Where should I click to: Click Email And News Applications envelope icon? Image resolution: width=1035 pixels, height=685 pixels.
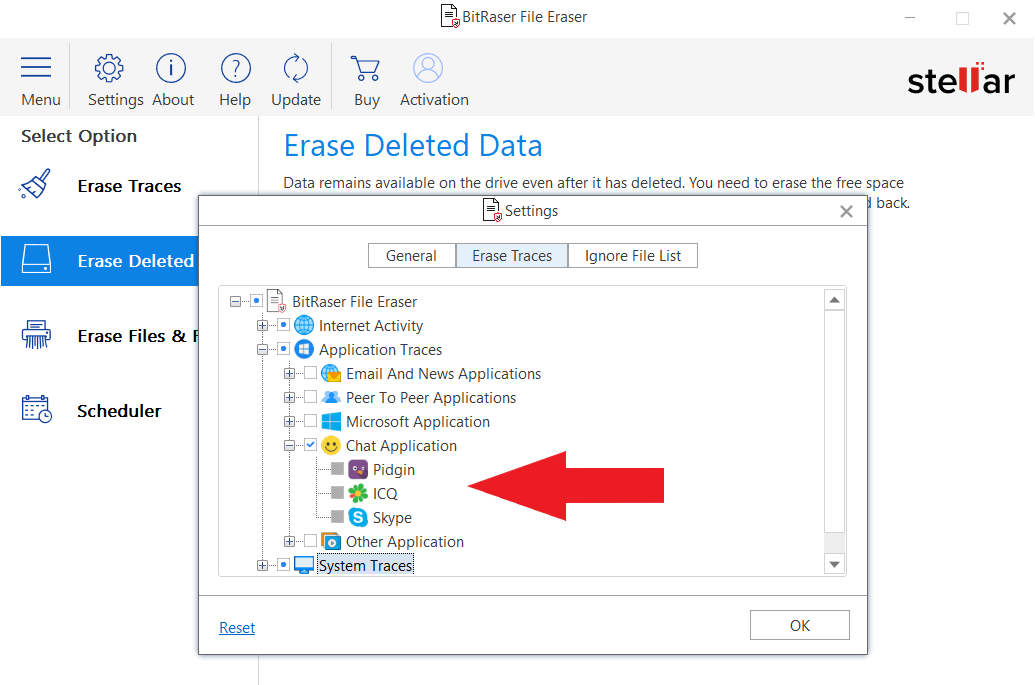(331, 373)
